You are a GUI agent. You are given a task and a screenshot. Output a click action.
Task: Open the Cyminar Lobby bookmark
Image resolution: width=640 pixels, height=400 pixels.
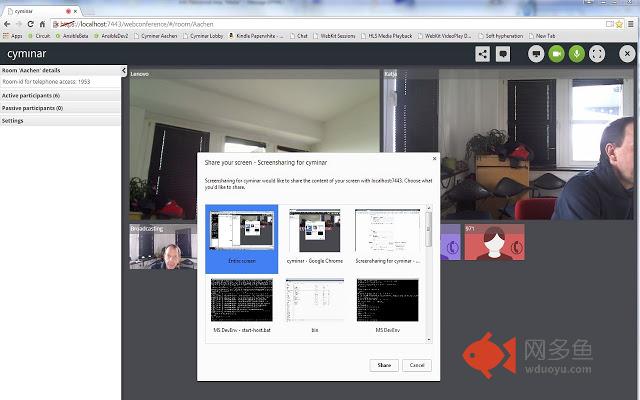pyautogui.click(x=203, y=36)
